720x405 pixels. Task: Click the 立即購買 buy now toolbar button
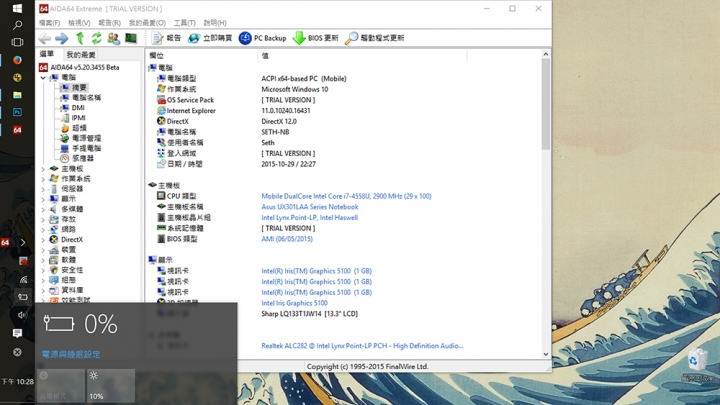point(210,38)
